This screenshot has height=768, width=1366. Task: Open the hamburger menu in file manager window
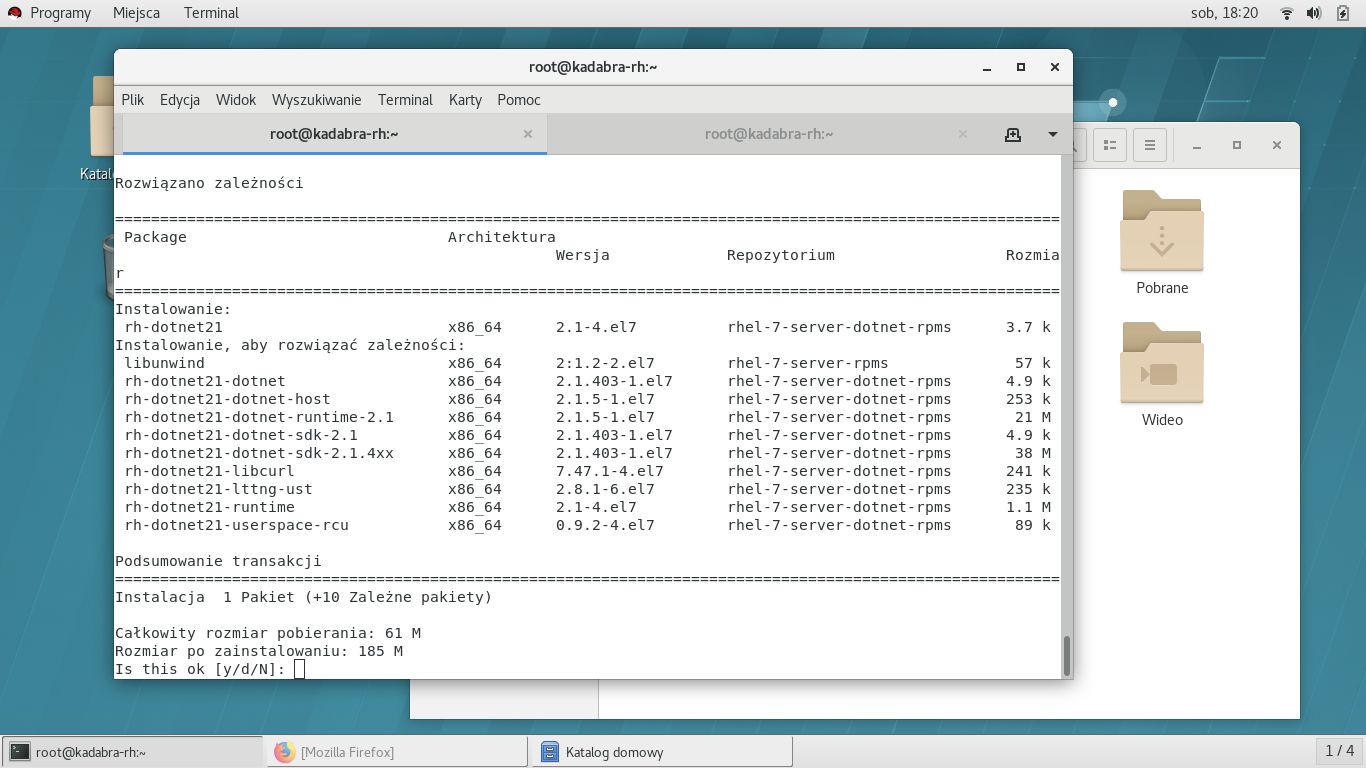(1150, 145)
